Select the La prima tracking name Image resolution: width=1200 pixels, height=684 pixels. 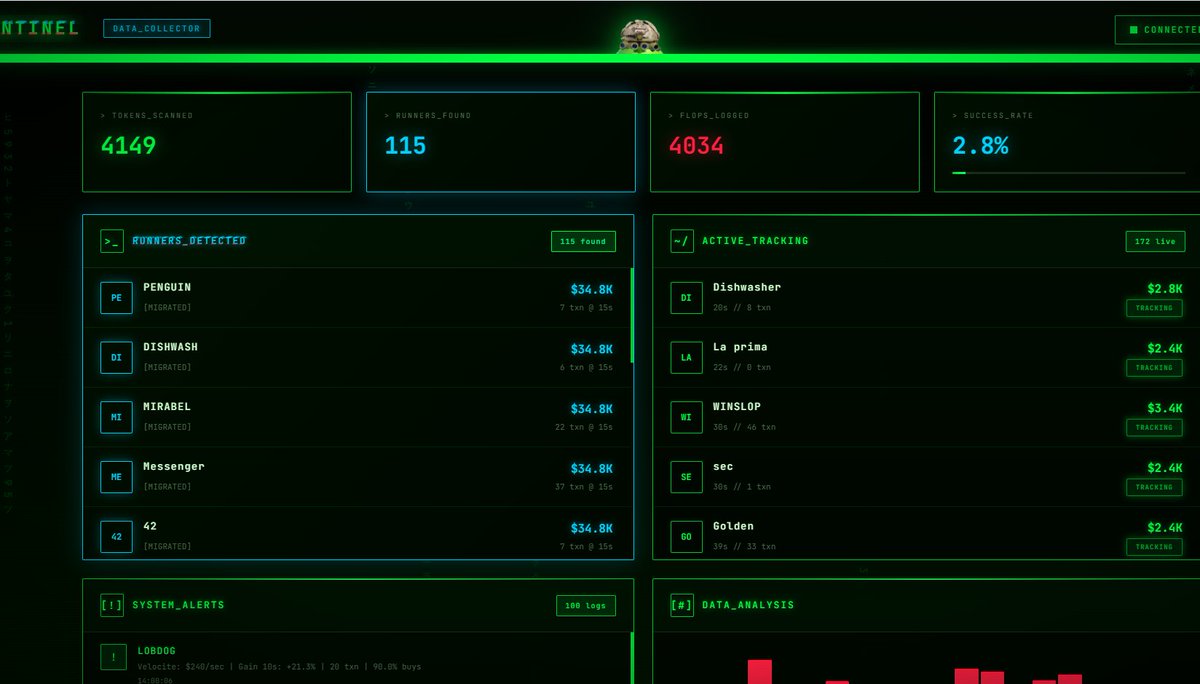click(740, 347)
